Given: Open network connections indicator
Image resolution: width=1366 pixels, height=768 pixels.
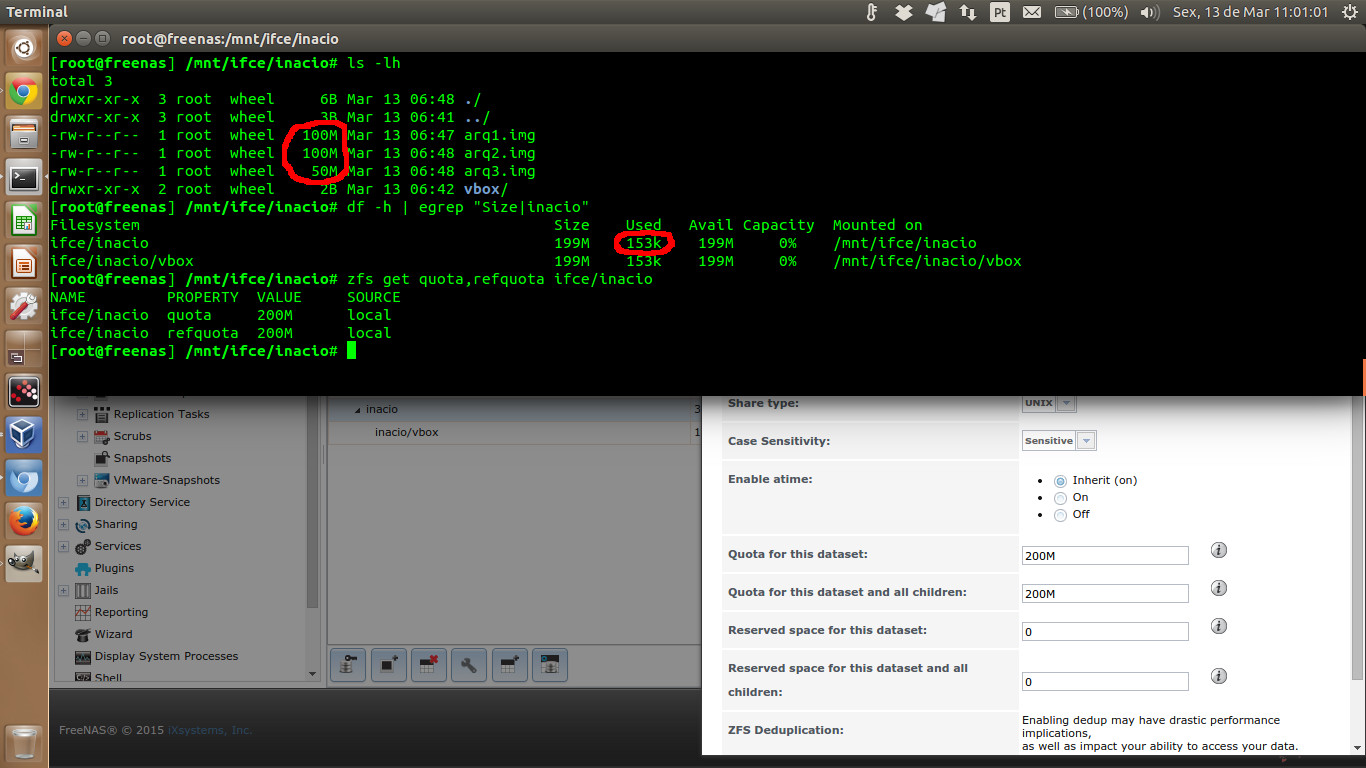Looking at the screenshot, I should [x=967, y=12].
